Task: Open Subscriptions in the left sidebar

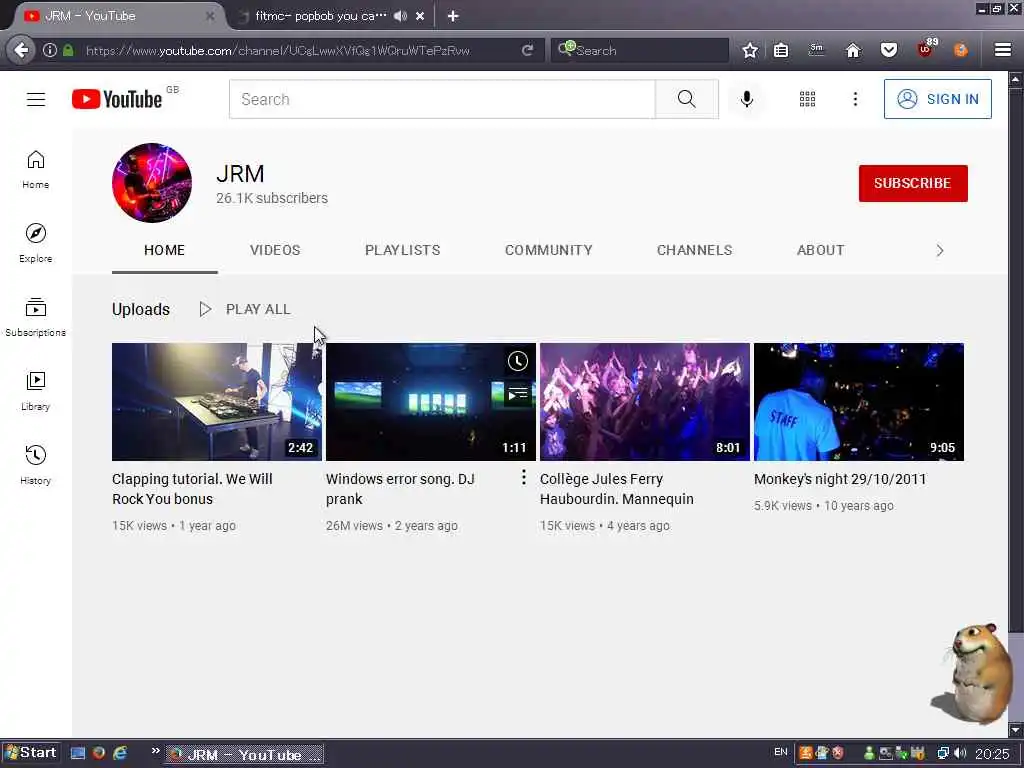Action: [x=36, y=317]
